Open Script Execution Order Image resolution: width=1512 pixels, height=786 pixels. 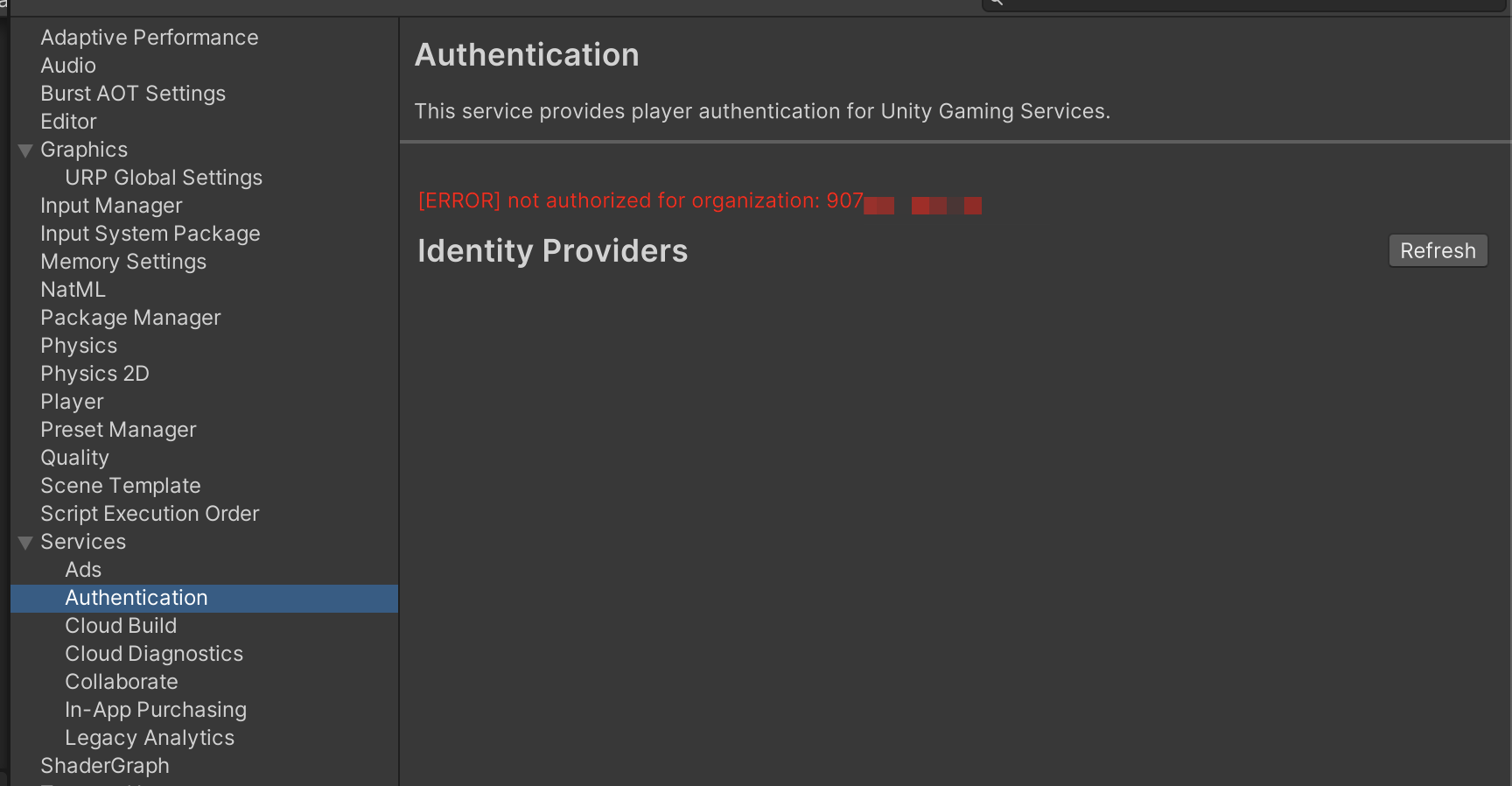(150, 514)
